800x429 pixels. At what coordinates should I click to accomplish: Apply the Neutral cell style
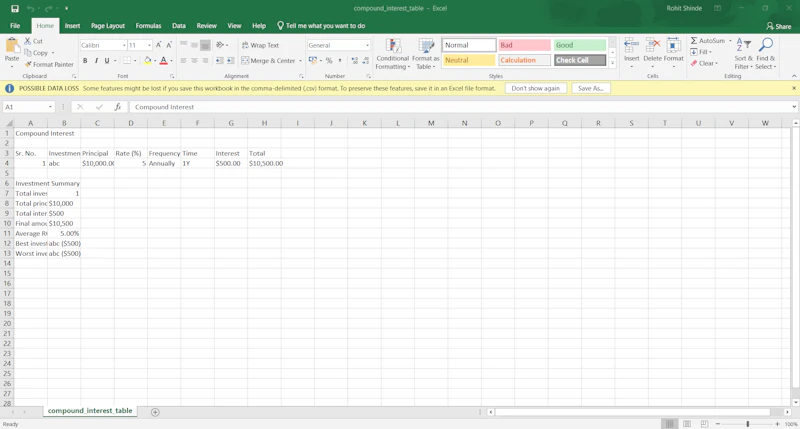(469, 60)
